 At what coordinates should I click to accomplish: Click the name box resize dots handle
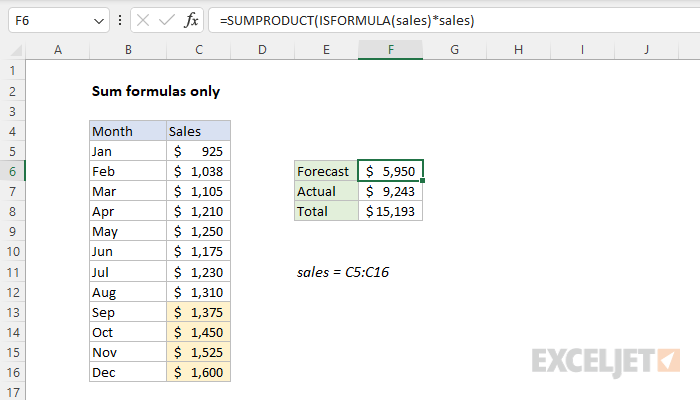click(120, 20)
